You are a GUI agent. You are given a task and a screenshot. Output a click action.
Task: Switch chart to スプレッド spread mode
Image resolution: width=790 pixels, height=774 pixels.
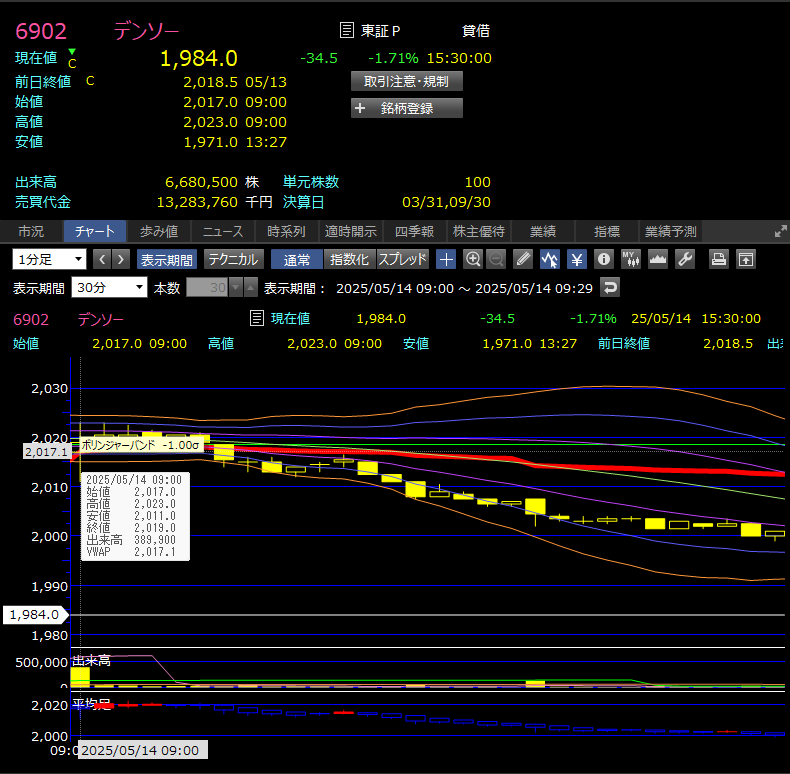coord(402,259)
